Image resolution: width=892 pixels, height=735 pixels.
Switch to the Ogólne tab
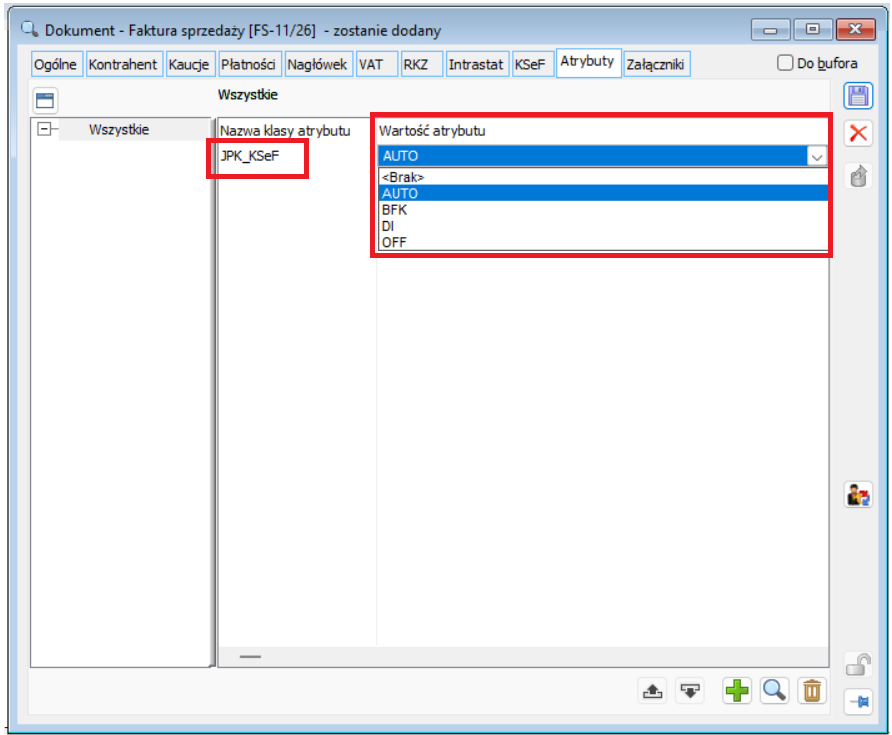point(55,64)
